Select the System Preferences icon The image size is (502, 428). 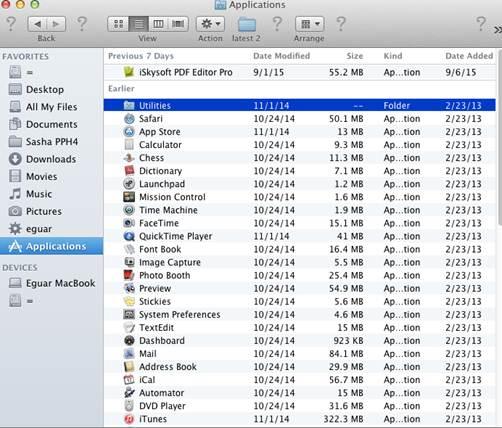(129, 314)
